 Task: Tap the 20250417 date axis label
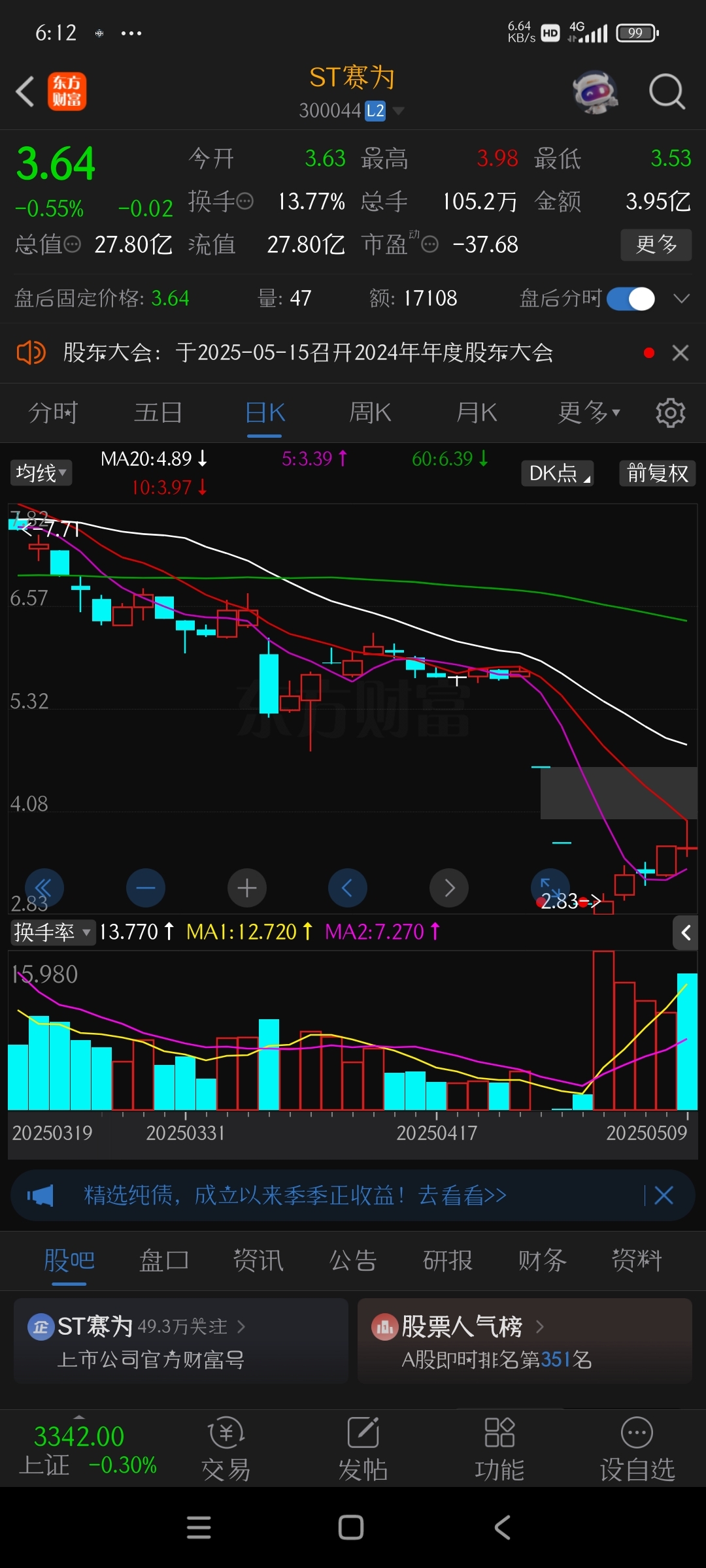(437, 1133)
